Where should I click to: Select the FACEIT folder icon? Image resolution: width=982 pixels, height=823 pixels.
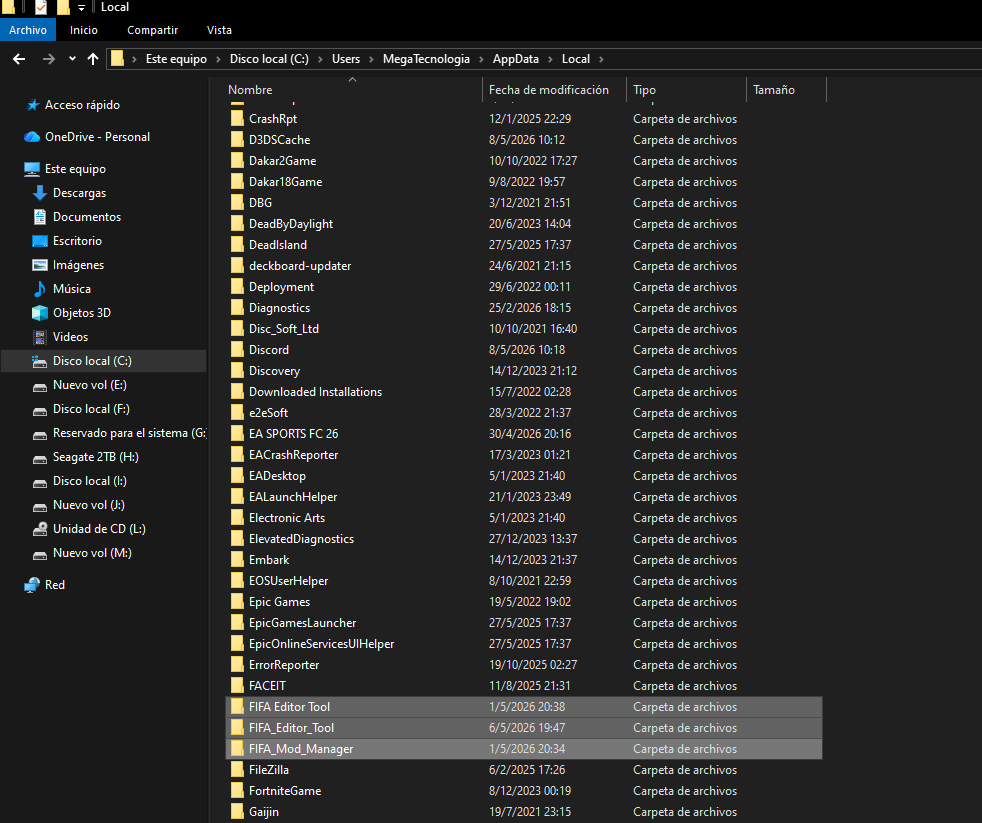(x=237, y=686)
